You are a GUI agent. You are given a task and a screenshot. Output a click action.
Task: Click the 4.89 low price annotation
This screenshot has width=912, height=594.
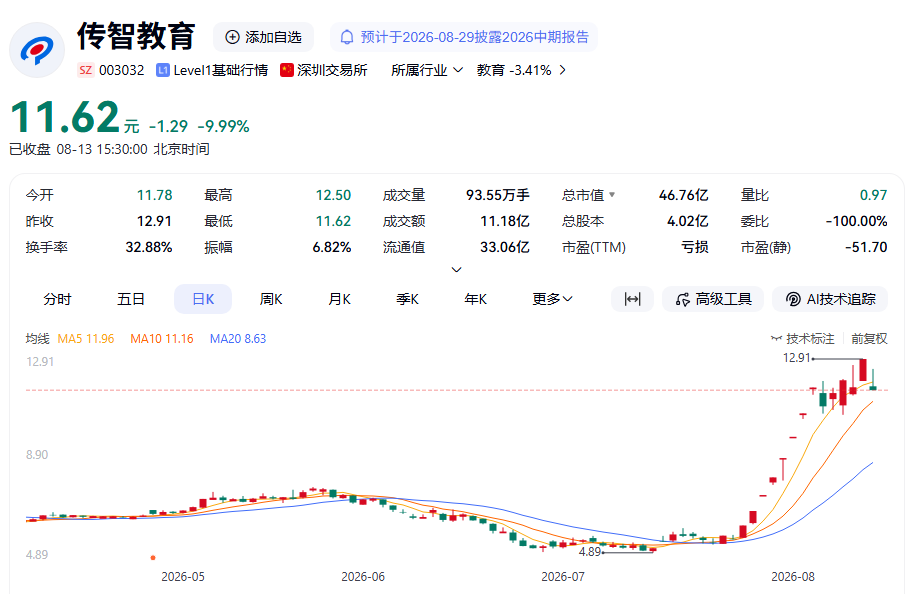tap(590, 552)
